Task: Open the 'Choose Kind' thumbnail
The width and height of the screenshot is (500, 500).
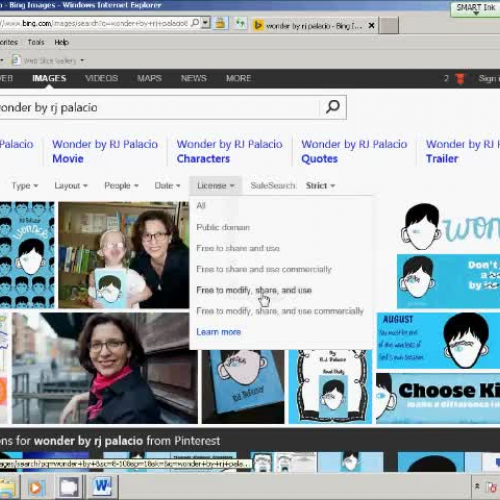Action: pyautogui.click(x=438, y=398)
